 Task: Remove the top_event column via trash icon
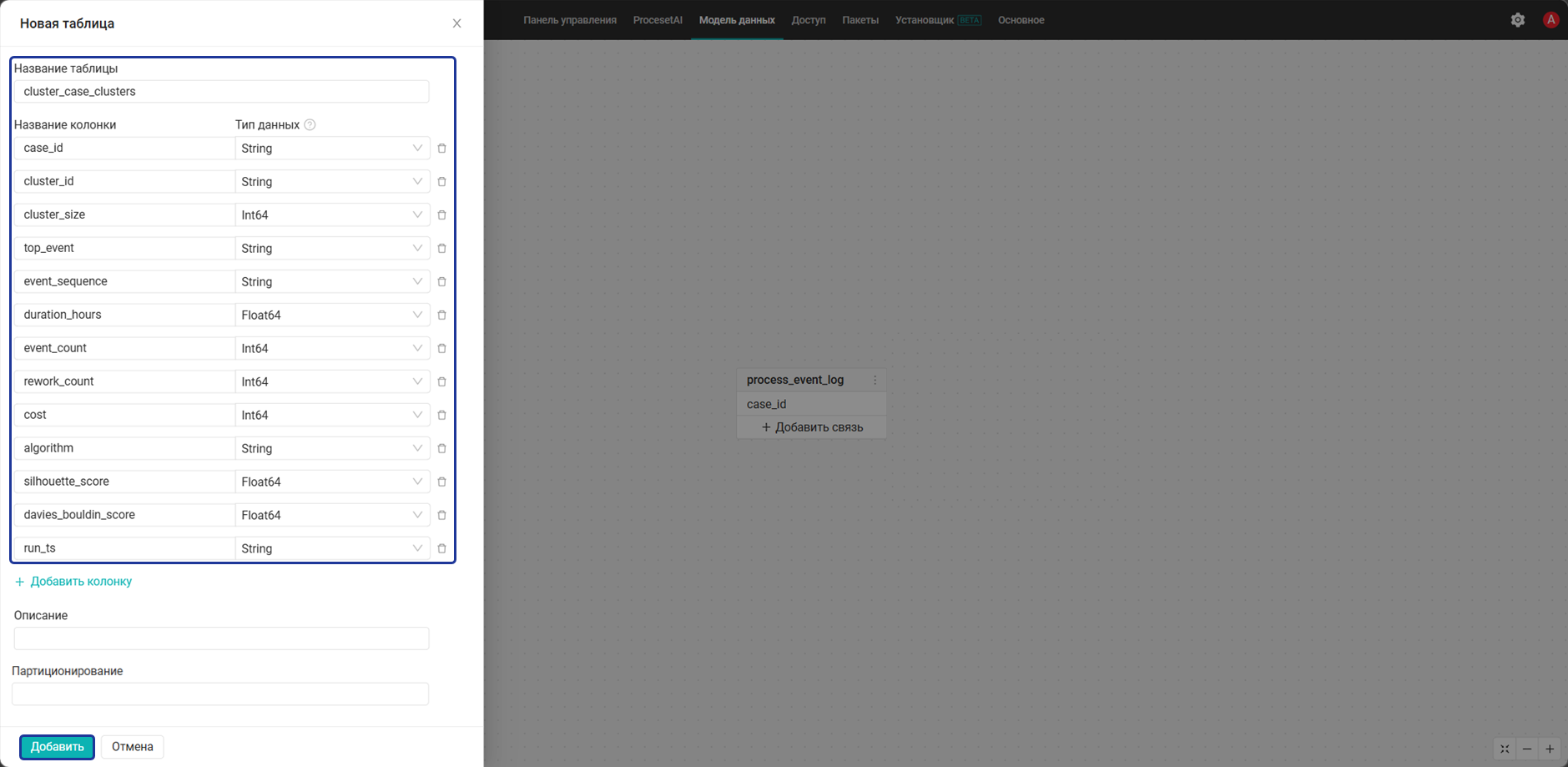(441, 249)
